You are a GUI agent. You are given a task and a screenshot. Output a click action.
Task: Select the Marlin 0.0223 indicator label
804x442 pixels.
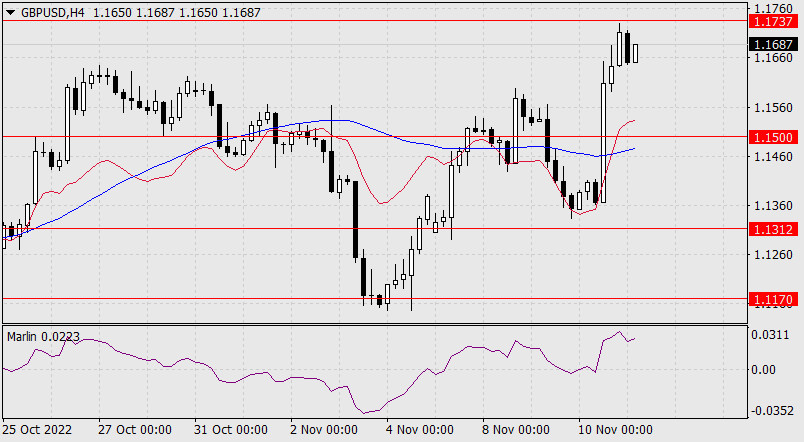(43, 336)
